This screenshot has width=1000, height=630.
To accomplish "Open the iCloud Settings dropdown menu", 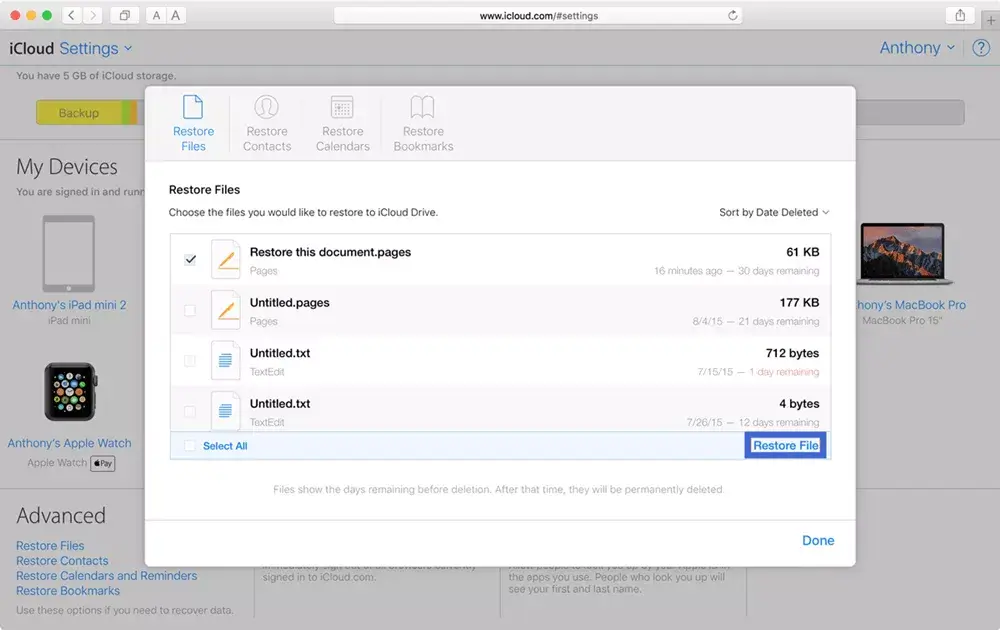I will [96, 48].
